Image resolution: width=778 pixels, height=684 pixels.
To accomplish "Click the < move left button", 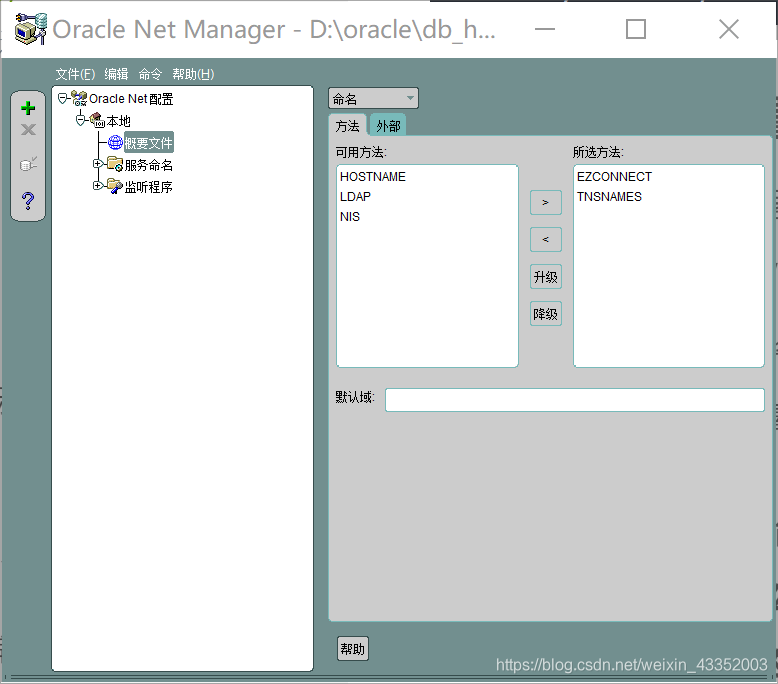I will point(545,240).
